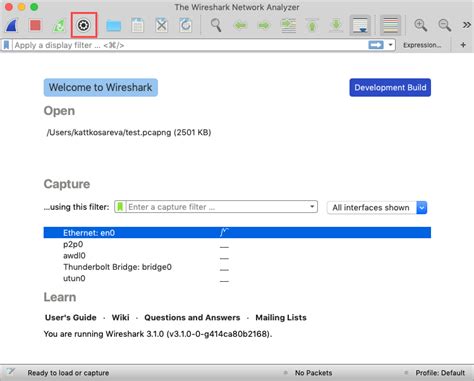This screenshot has height=381, width=474.
Task: Open Questions and Answers link
Action: 192,317
